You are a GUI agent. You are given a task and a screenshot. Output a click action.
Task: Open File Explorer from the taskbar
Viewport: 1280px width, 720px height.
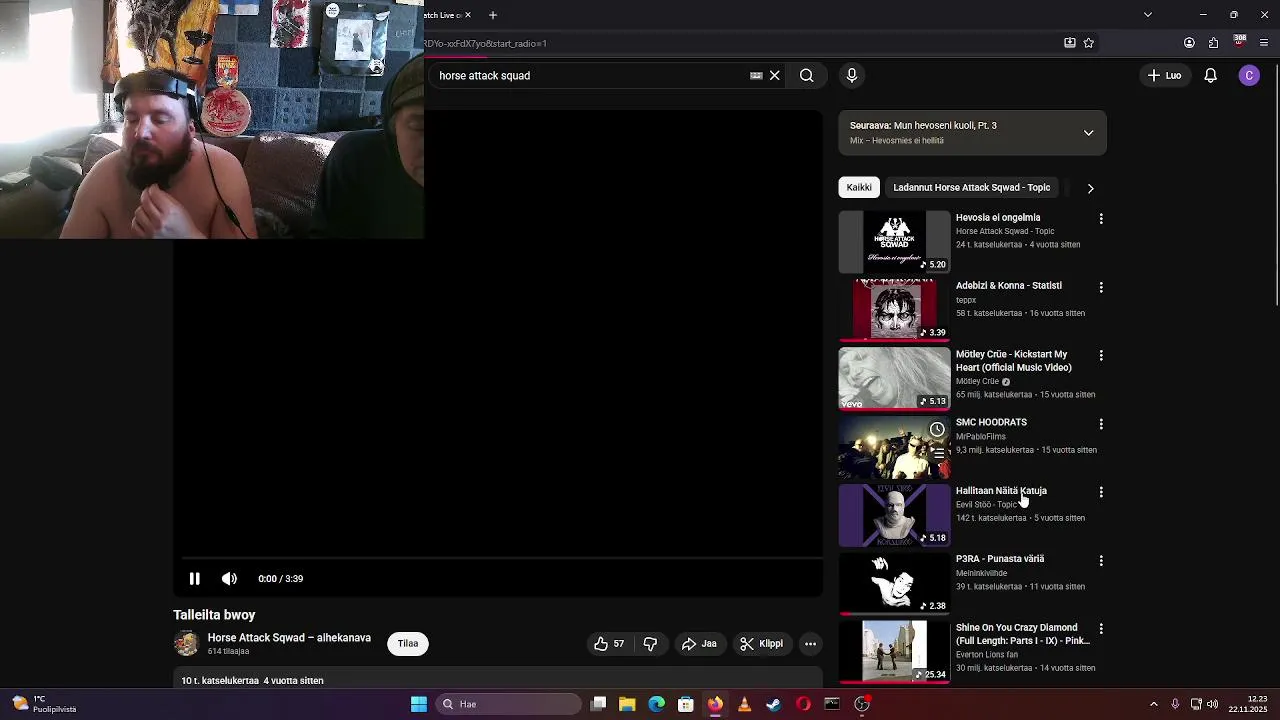(627, 704)
